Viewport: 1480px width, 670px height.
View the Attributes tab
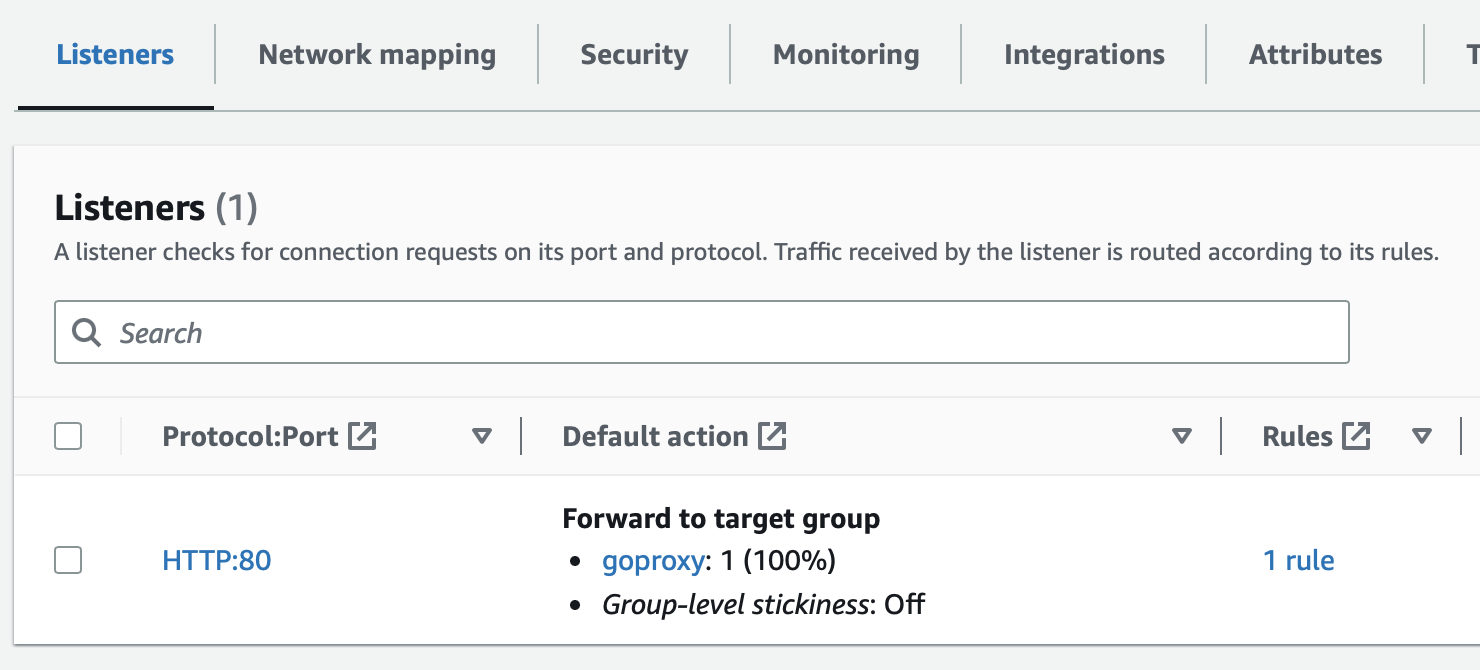[1315, 54]
